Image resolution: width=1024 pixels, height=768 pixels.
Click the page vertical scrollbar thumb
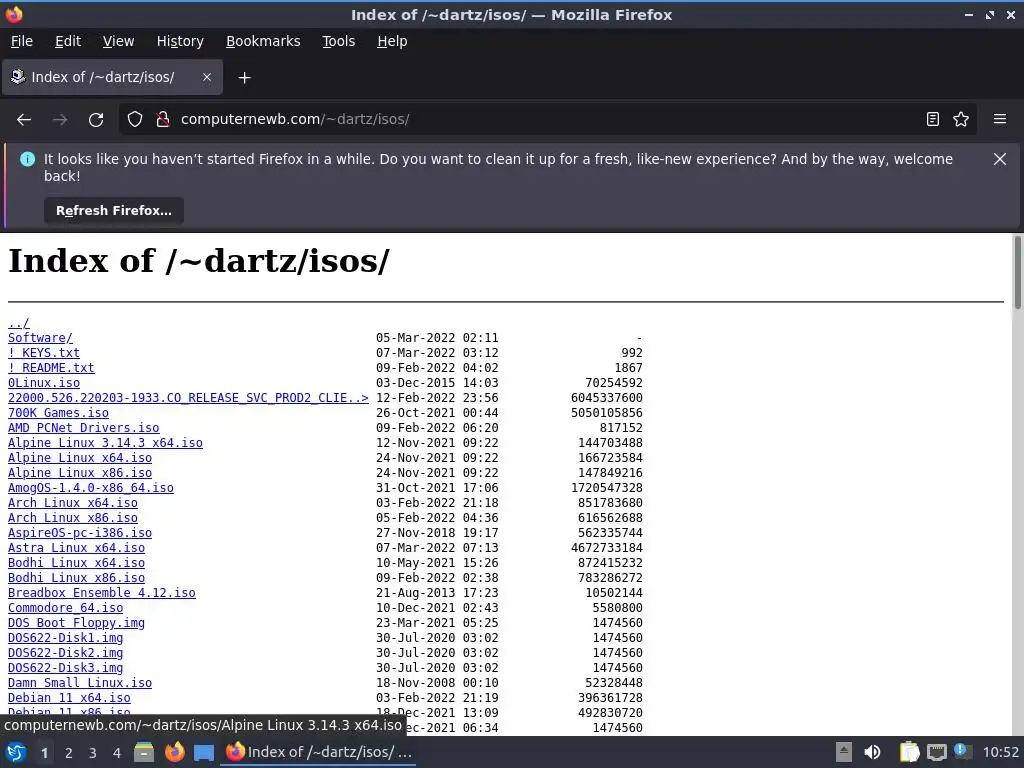coord(1017,272)
